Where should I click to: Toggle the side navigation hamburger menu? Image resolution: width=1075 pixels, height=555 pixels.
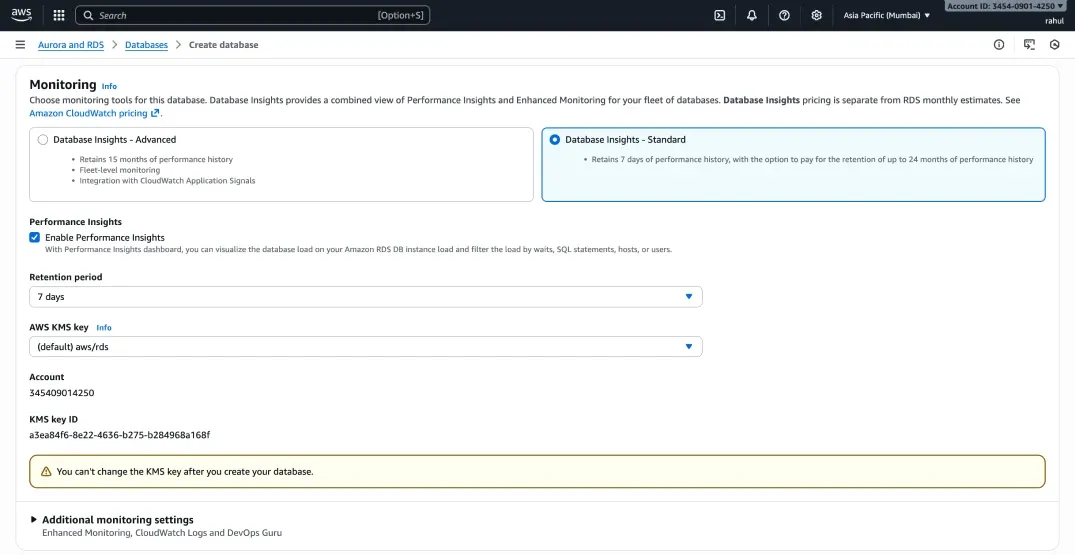[x=20, y=45]
